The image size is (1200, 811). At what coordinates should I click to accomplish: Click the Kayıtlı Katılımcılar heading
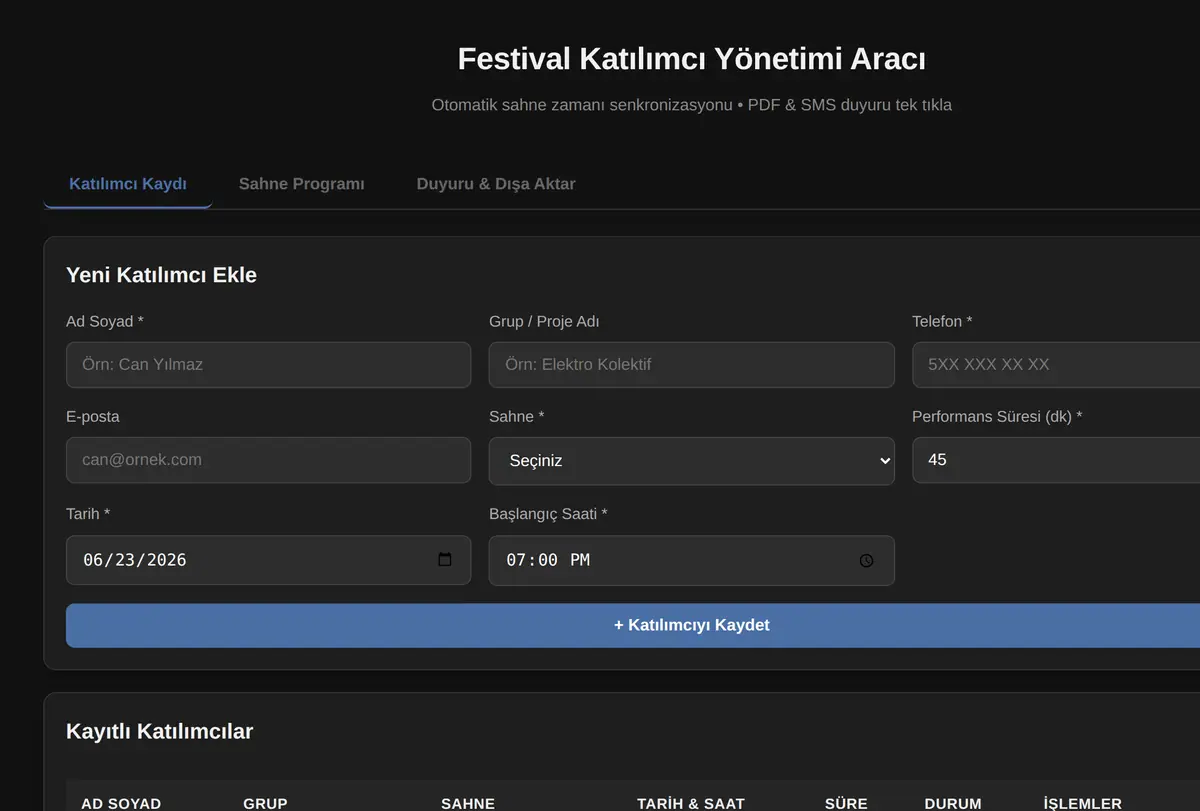pyautogui.click(x=160, y=731)
